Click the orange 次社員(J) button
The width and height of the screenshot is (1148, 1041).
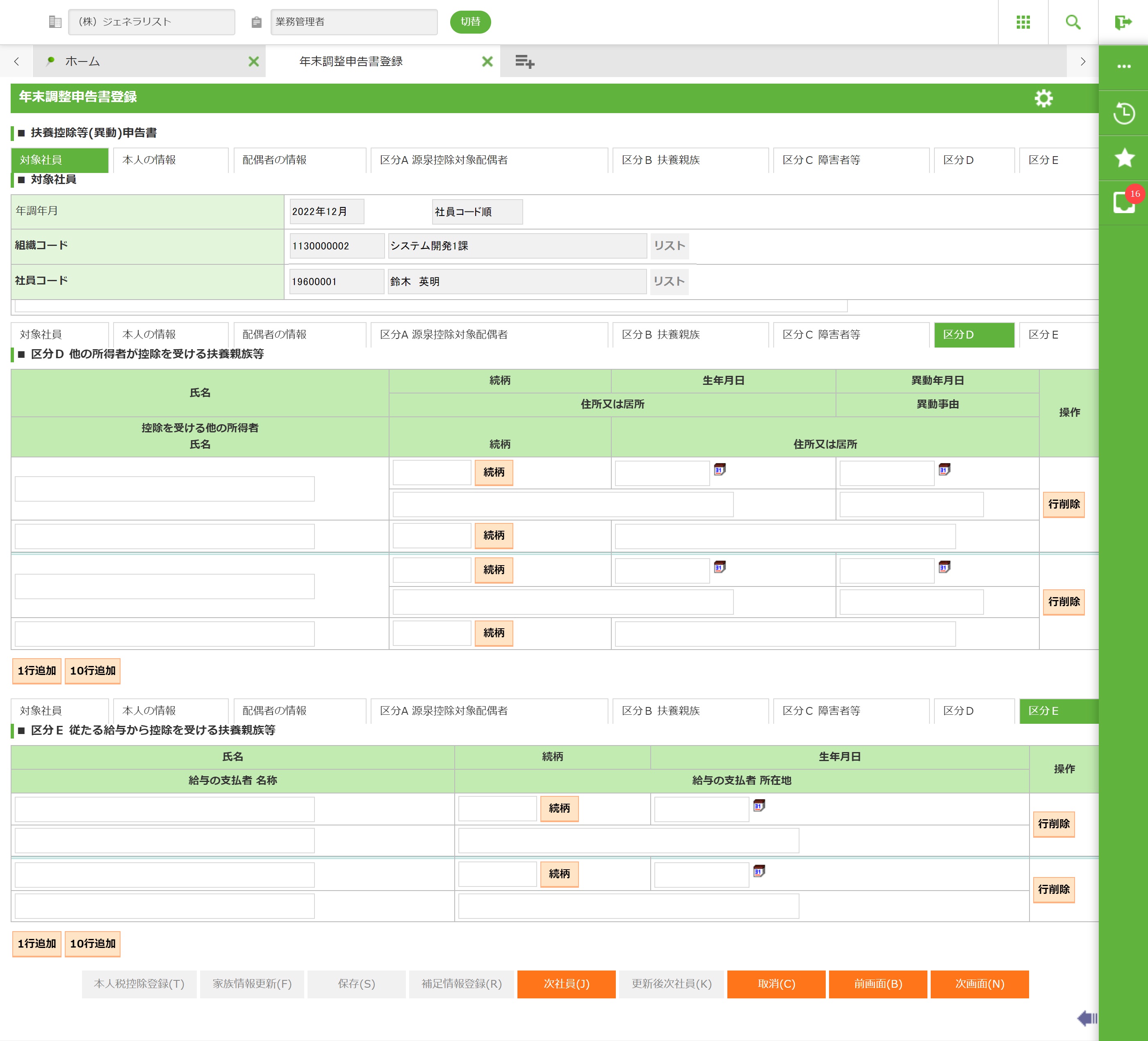[x=566, y=984]
